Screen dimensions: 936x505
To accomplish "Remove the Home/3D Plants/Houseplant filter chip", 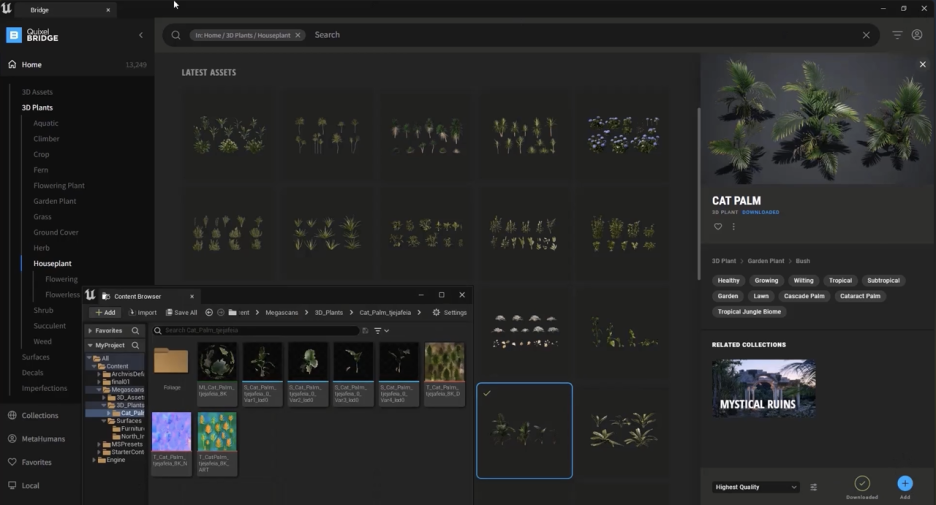I will click(298, 35).
